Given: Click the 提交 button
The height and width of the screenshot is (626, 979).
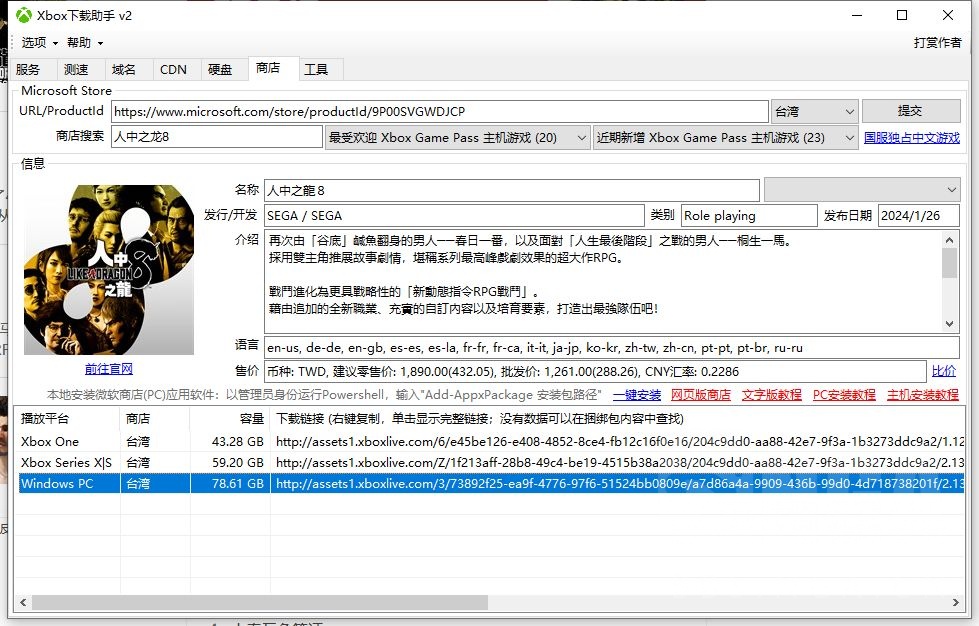Looking at the screenshot, I should (x=911, y=111).
